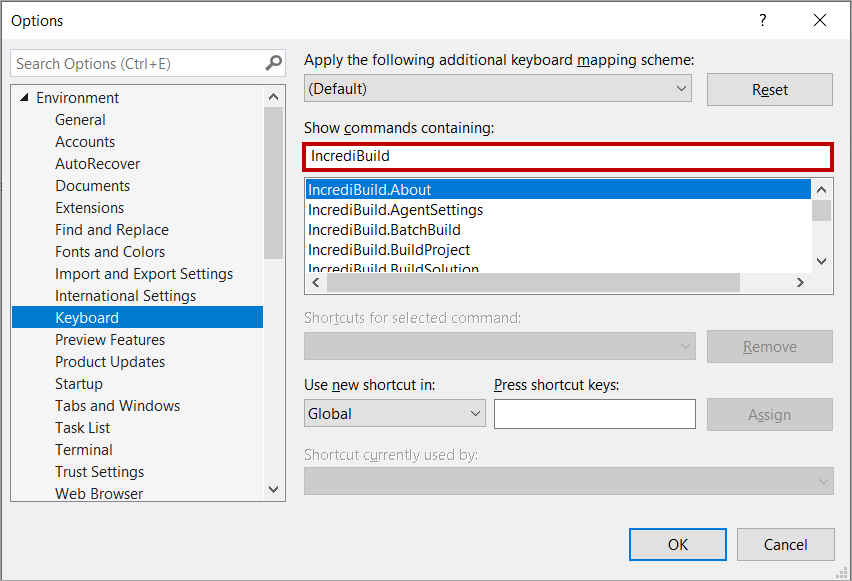
Task: Confirm with the OK button
Action: [x=677, y=545]
